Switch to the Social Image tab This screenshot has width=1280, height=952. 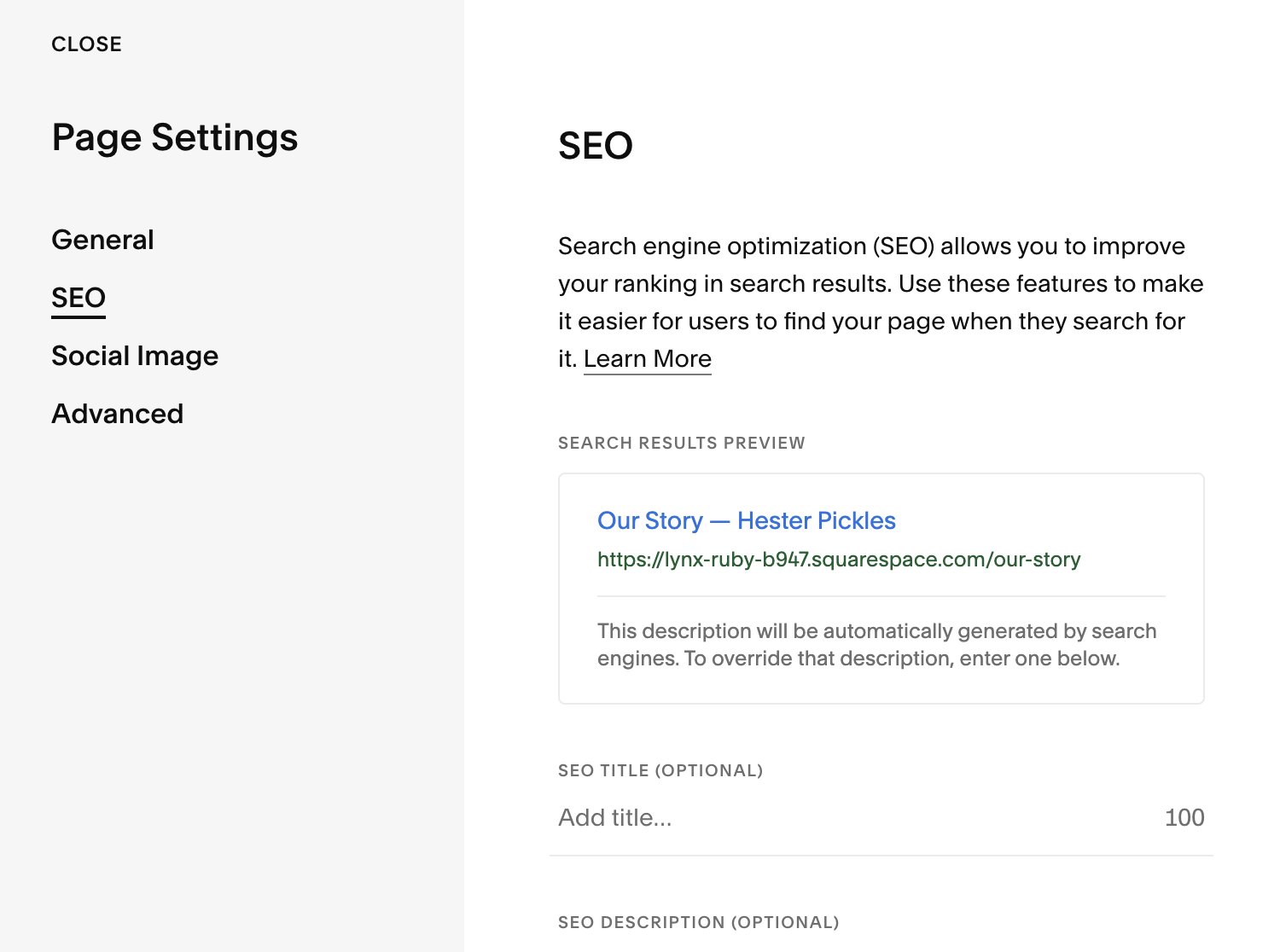tap(135, 356)
